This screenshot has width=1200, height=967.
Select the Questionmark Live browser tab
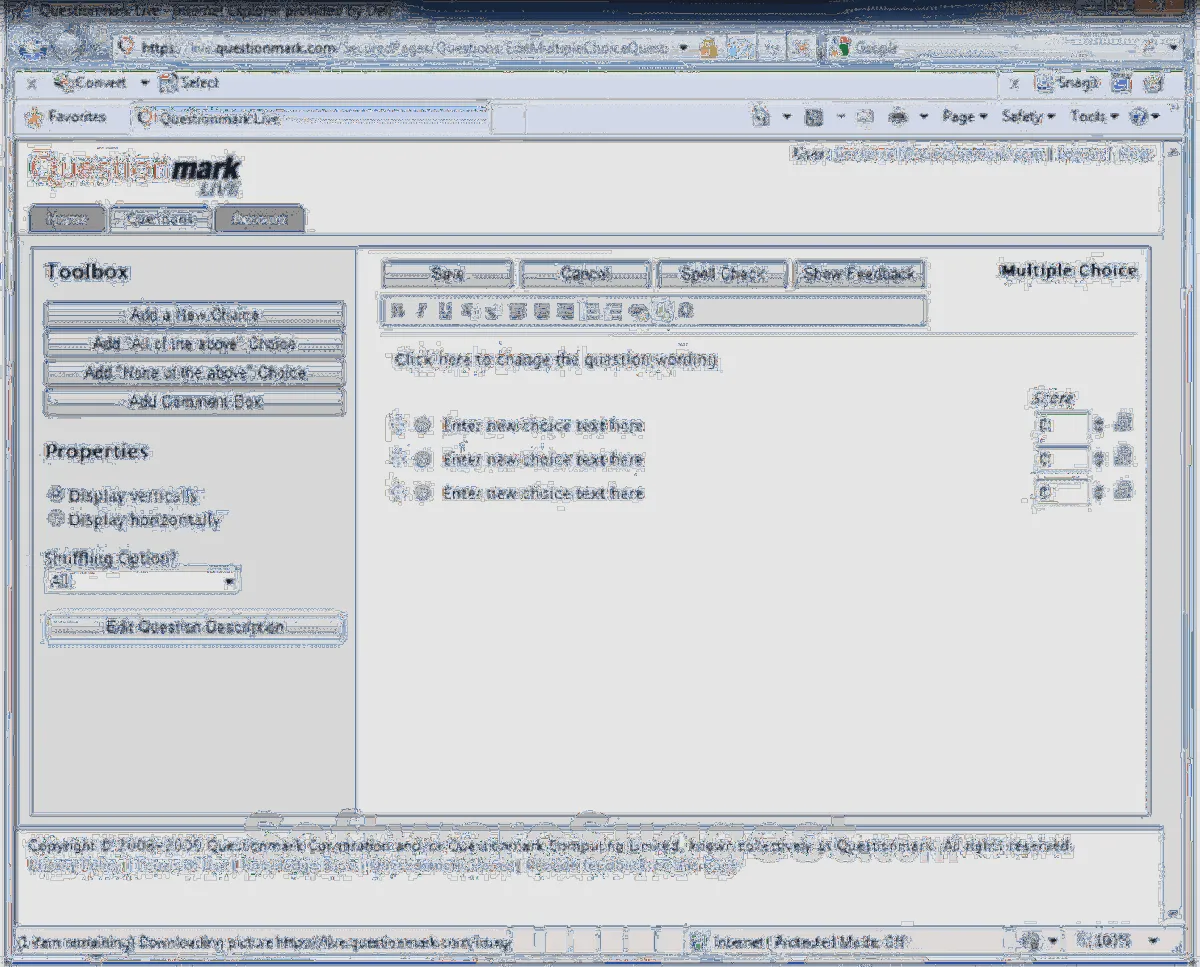coord(311,118)
